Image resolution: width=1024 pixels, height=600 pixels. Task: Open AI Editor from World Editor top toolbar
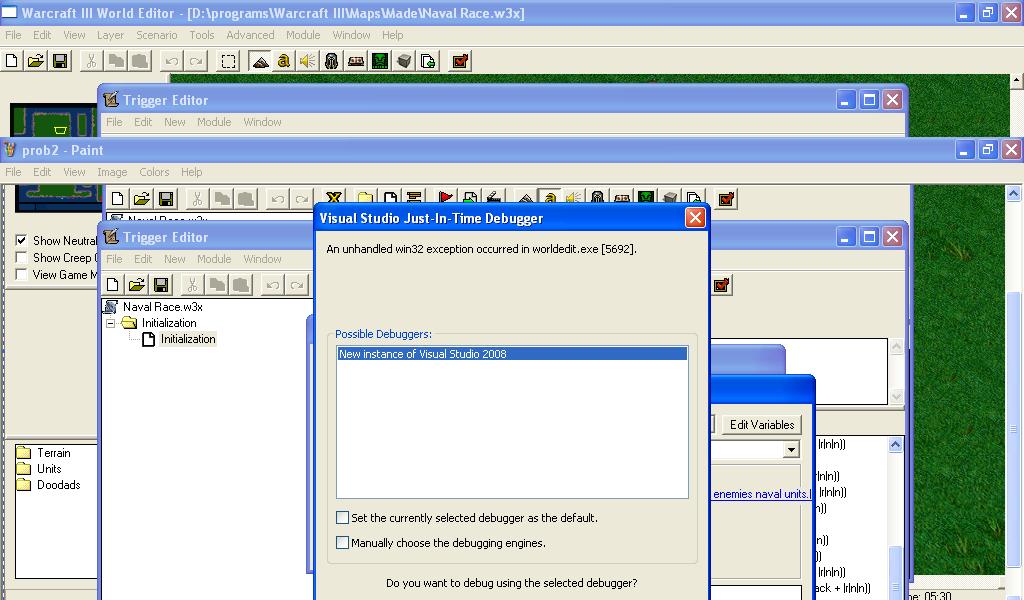380,61
